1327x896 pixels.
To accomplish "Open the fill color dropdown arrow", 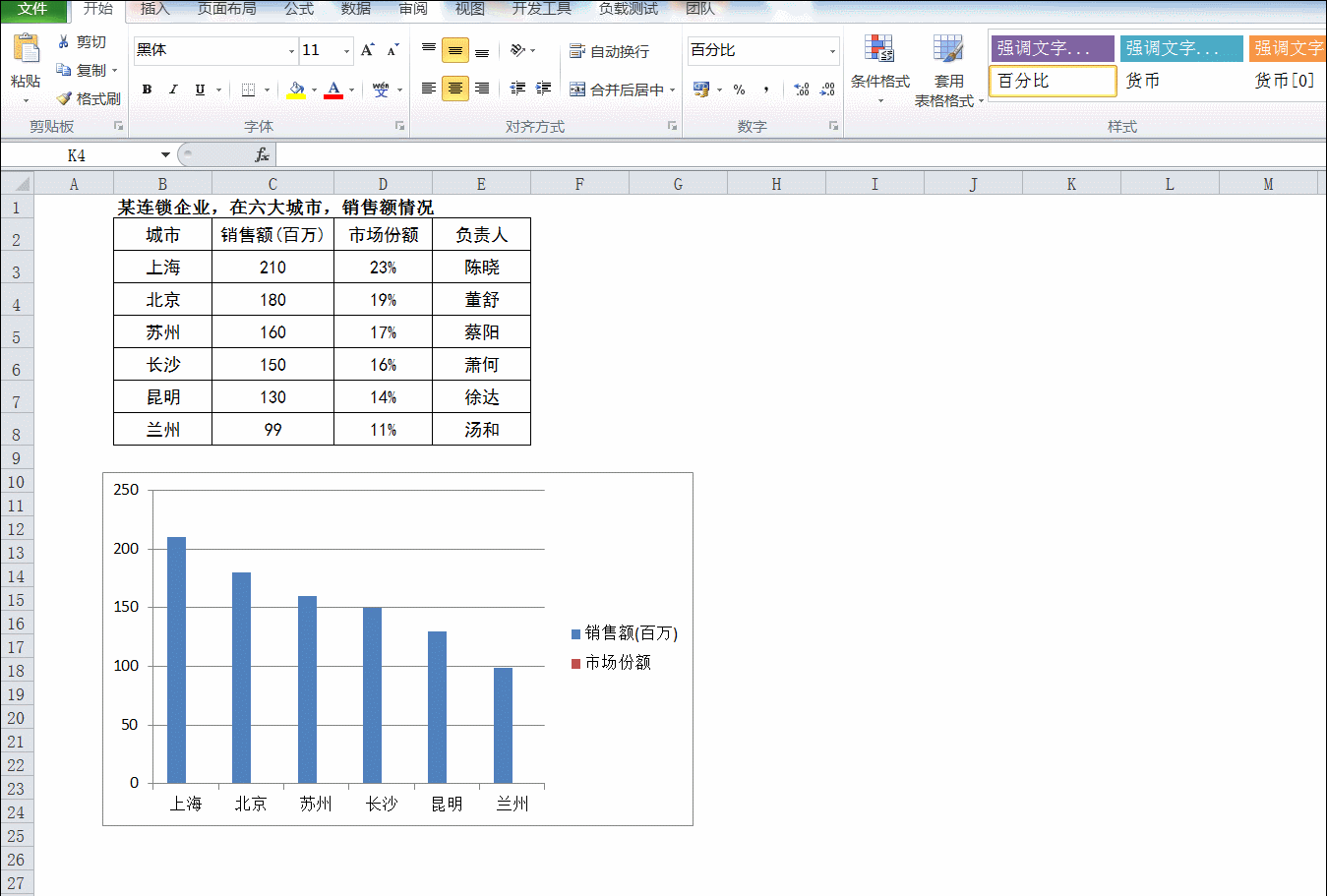I will [x=314, y=90].
